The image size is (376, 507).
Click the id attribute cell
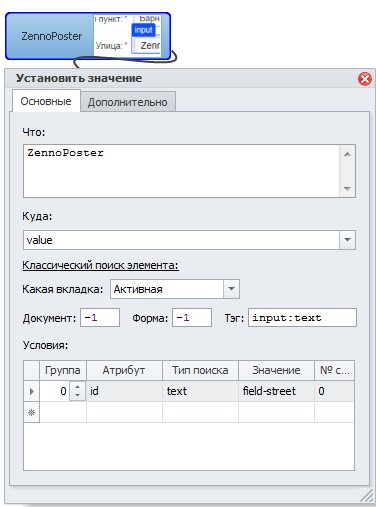(124, 391)
